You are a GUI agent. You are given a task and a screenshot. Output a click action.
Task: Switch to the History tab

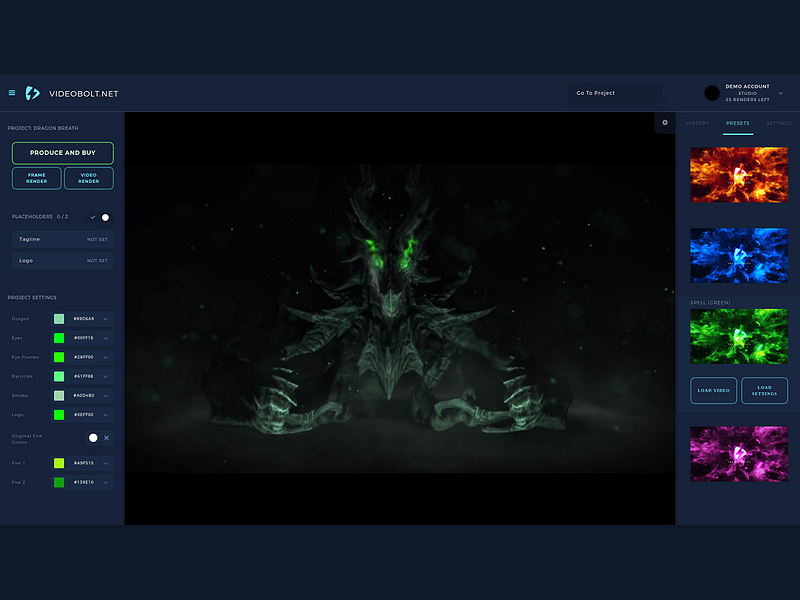pyautogui.click(x=697, y=124)
